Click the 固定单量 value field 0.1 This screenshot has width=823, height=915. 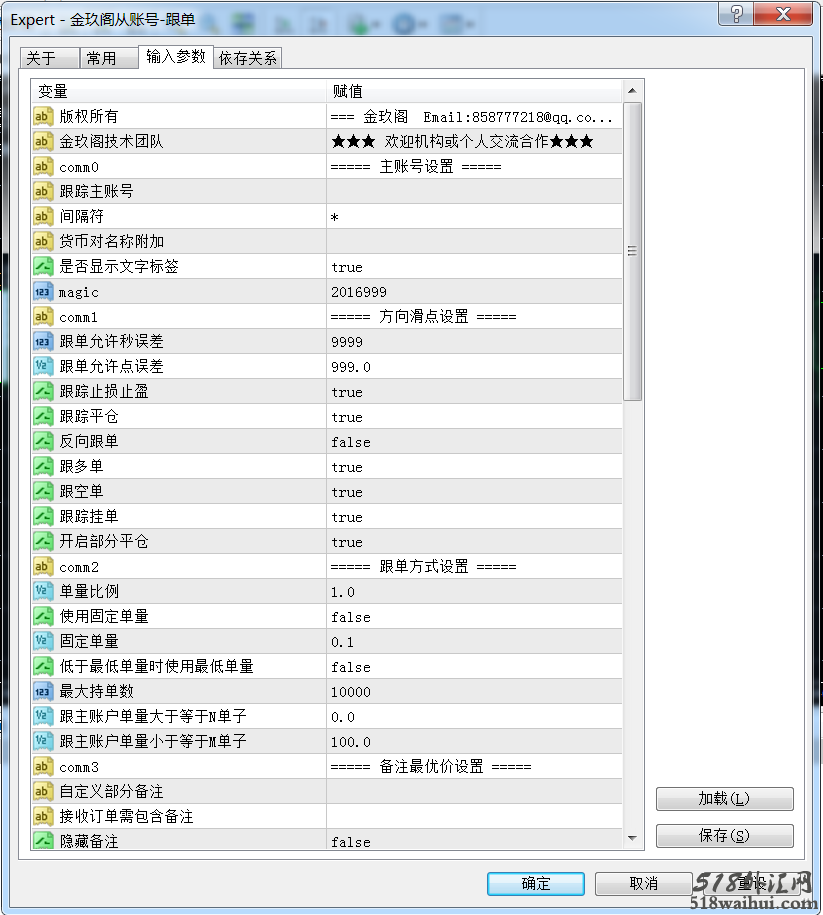coord(474,642)
